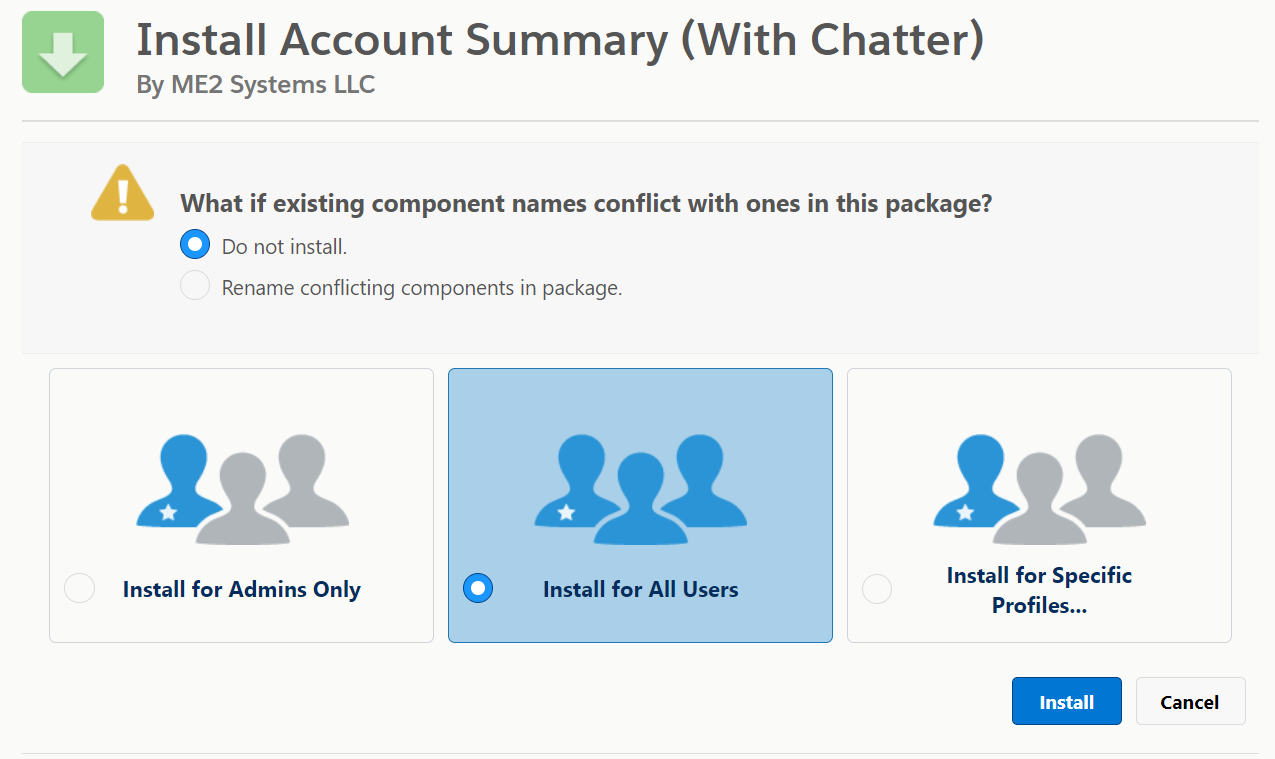Select the Install for All Users radio
Screen dimensions: 1275x759
(x=478, y=588)
